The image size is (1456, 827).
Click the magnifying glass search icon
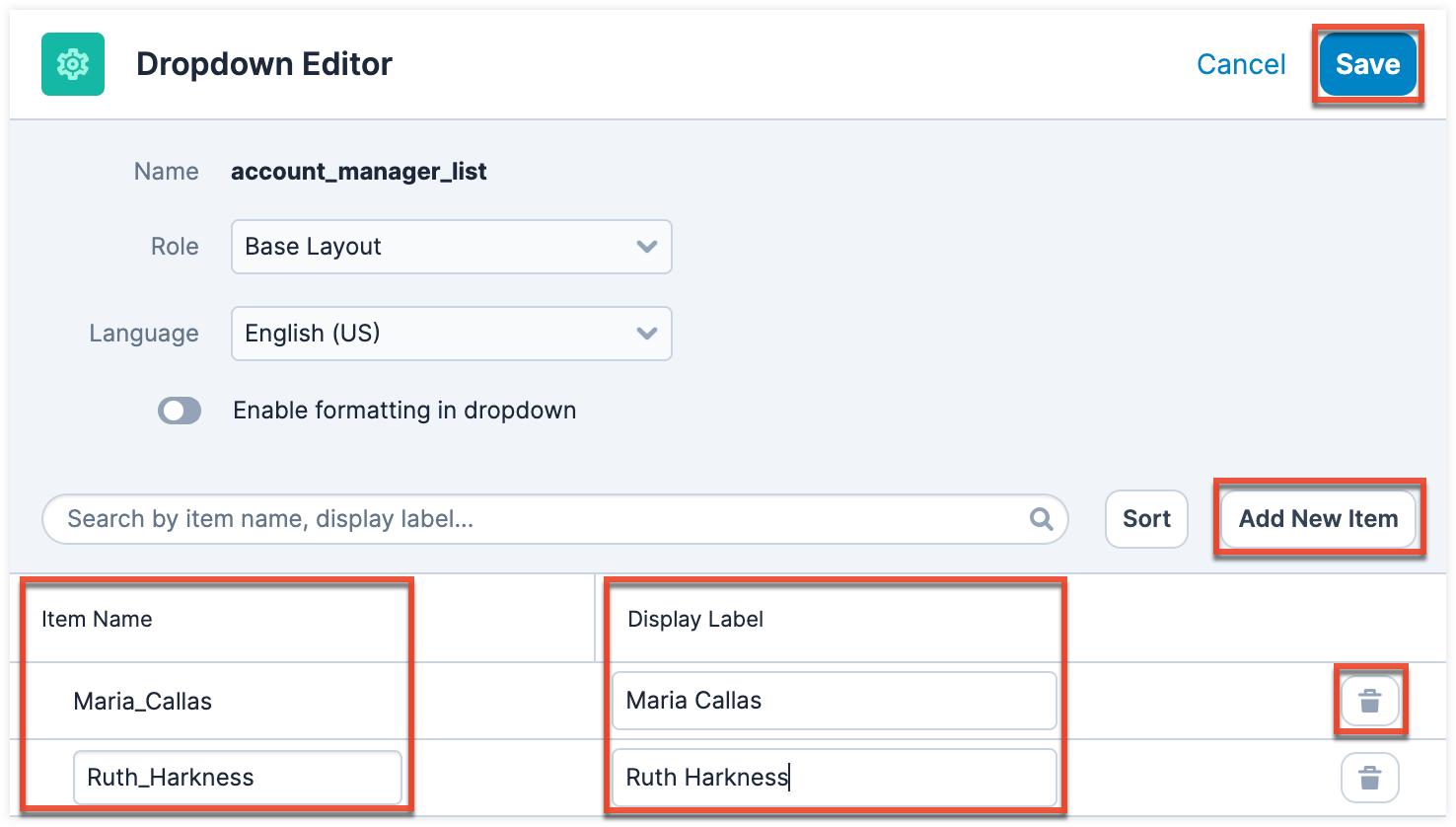pyautogui.click(x=1041, y=519)
